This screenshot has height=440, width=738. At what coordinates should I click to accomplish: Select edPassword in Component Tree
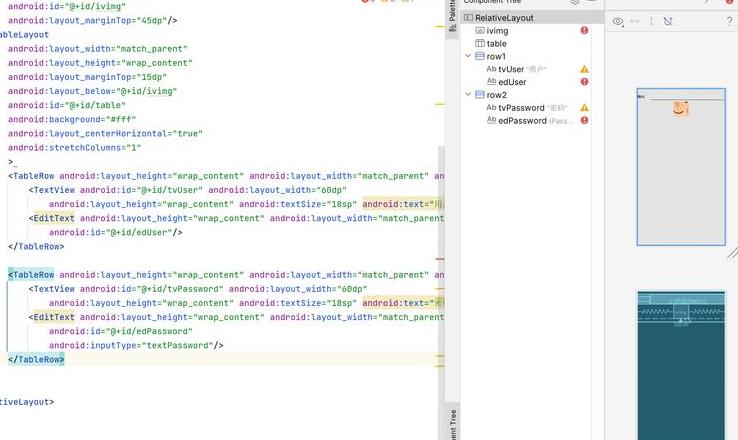522,120
